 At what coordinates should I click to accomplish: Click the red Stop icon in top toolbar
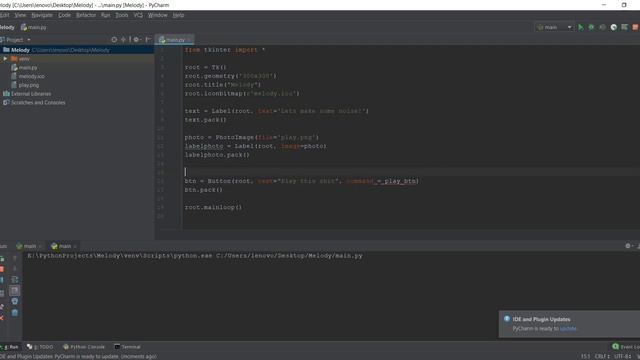(x=635, y=27)
